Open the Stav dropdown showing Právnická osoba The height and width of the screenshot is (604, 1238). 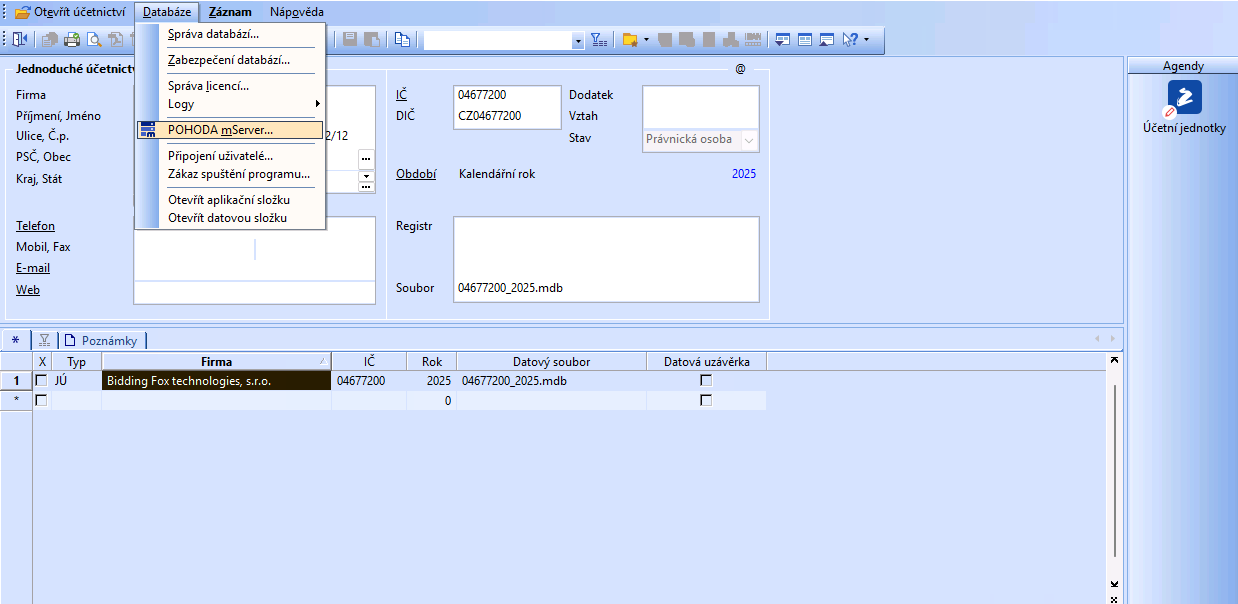(749, 140)
